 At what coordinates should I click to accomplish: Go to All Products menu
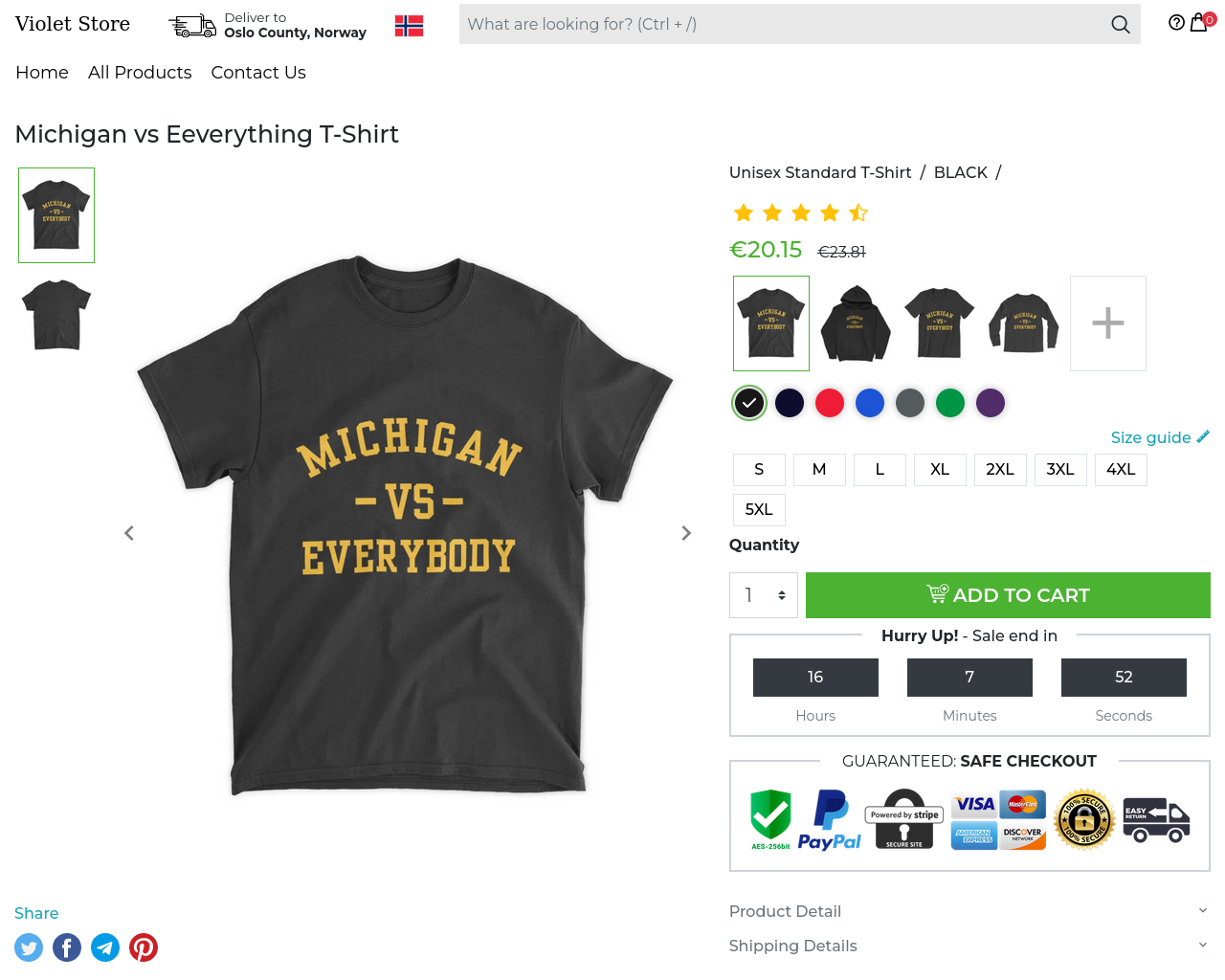pos(140,73)
